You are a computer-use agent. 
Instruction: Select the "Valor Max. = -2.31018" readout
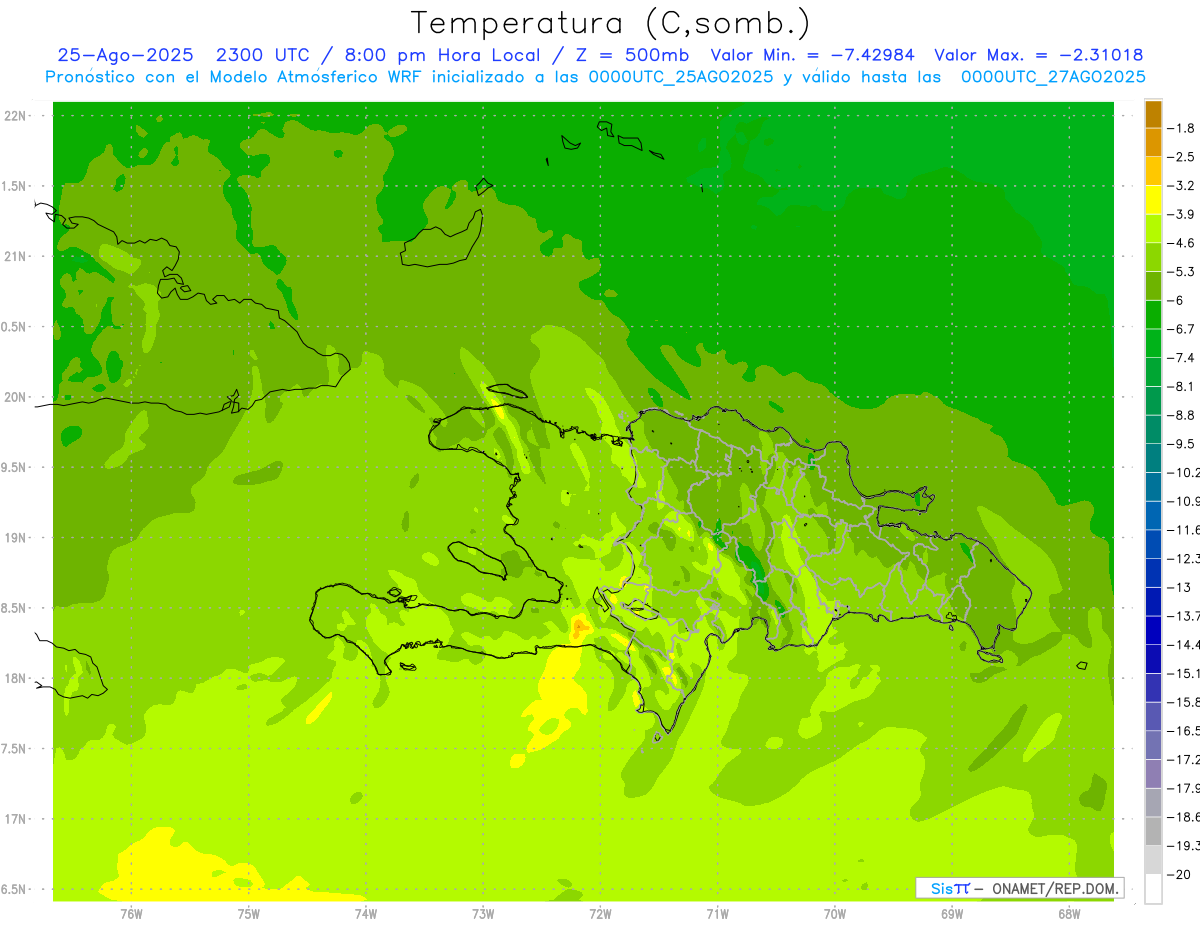[x=1038, y=55]
